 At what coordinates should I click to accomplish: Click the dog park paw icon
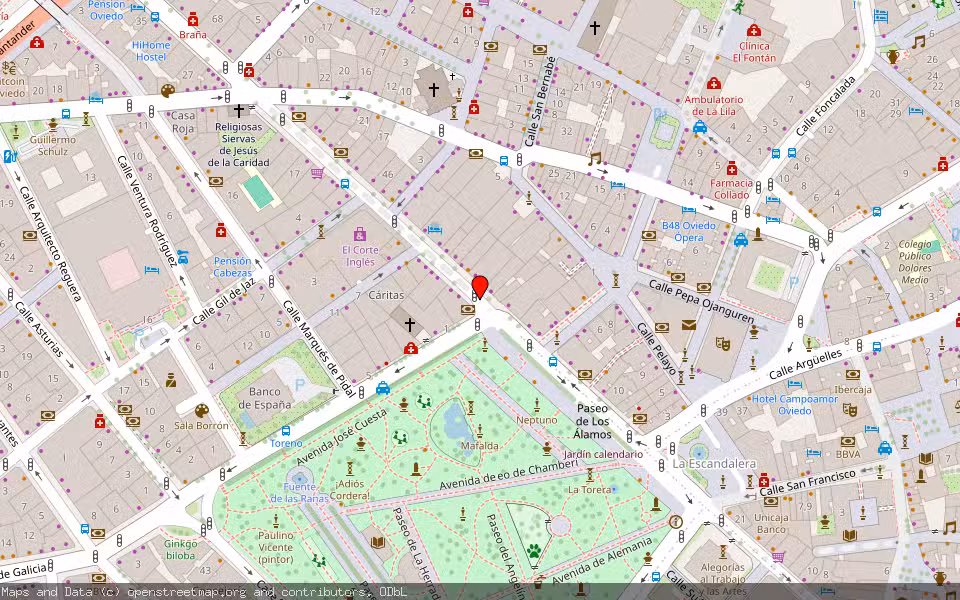point(534,551)
